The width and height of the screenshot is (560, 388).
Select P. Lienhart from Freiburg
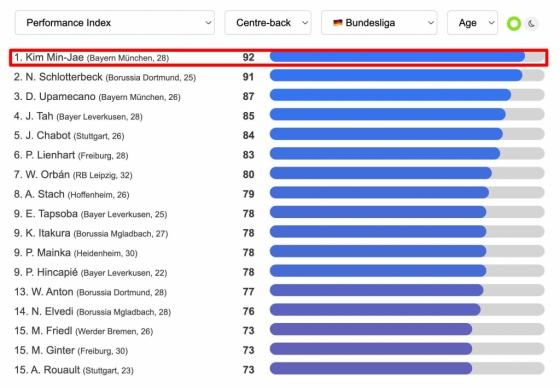pyautogui.click(x=71, y=155)
